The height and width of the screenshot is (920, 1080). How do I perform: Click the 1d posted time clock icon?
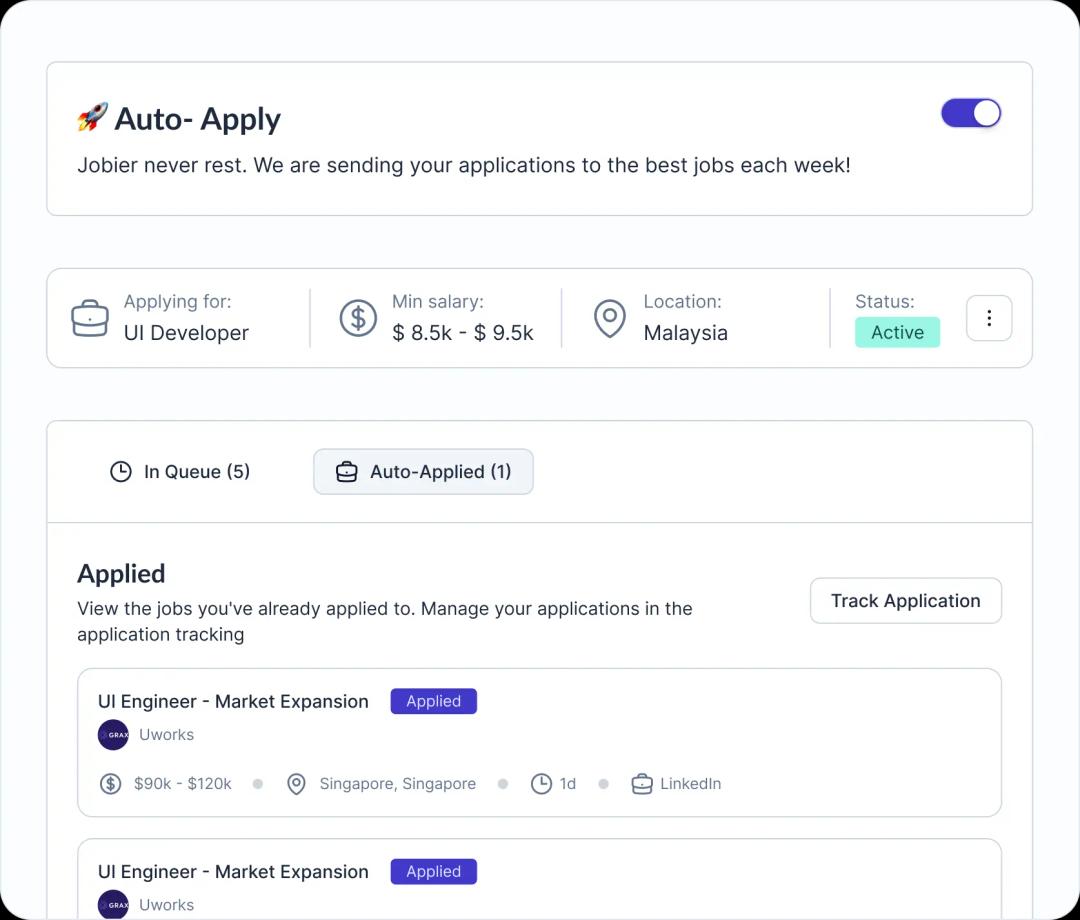tap(541, 784)
